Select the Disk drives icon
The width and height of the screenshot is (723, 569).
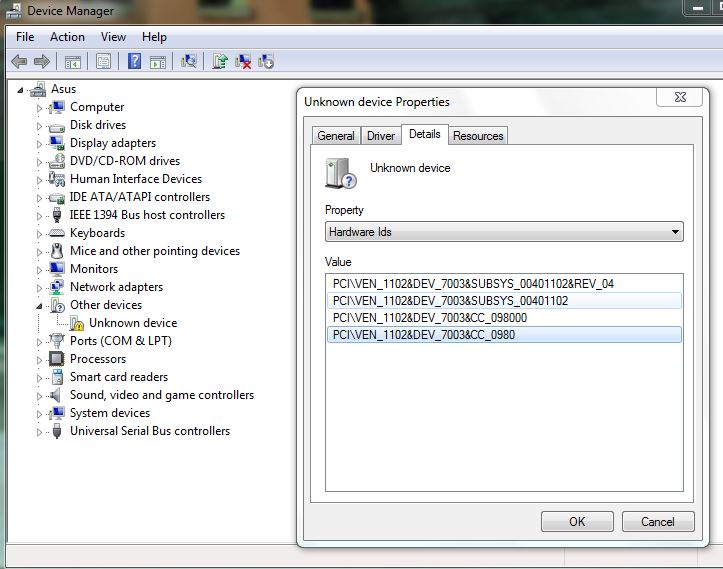pos(57,126)
